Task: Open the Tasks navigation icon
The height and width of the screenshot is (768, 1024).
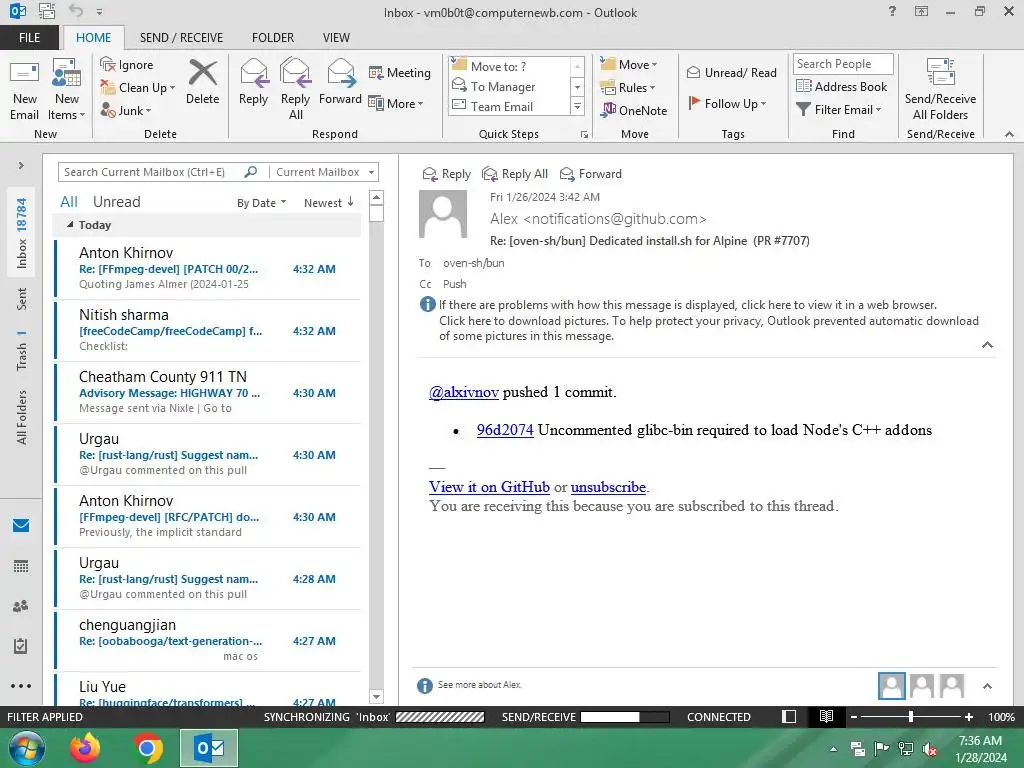Action: [21, 646]
